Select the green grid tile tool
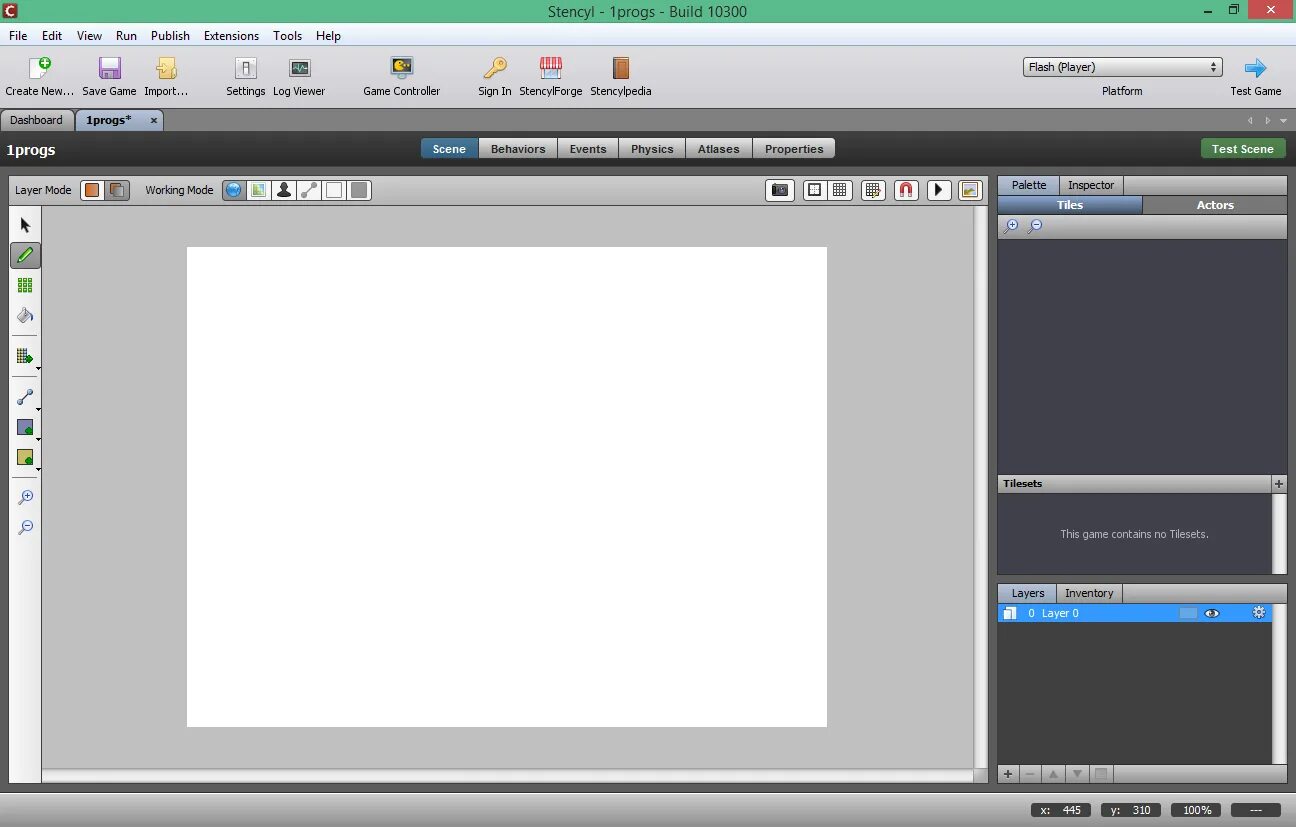The height and width of the screenshot is (827, 1296). (x=25, y=285)
